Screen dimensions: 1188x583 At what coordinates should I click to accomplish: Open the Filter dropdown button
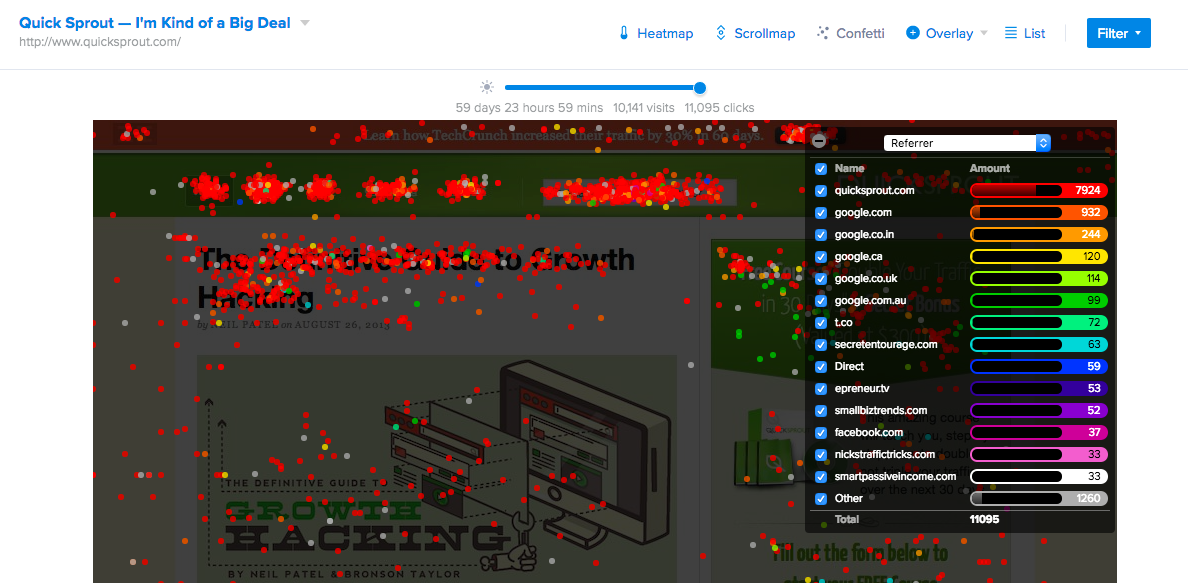pyautogui.click(x=1118, y=33)
